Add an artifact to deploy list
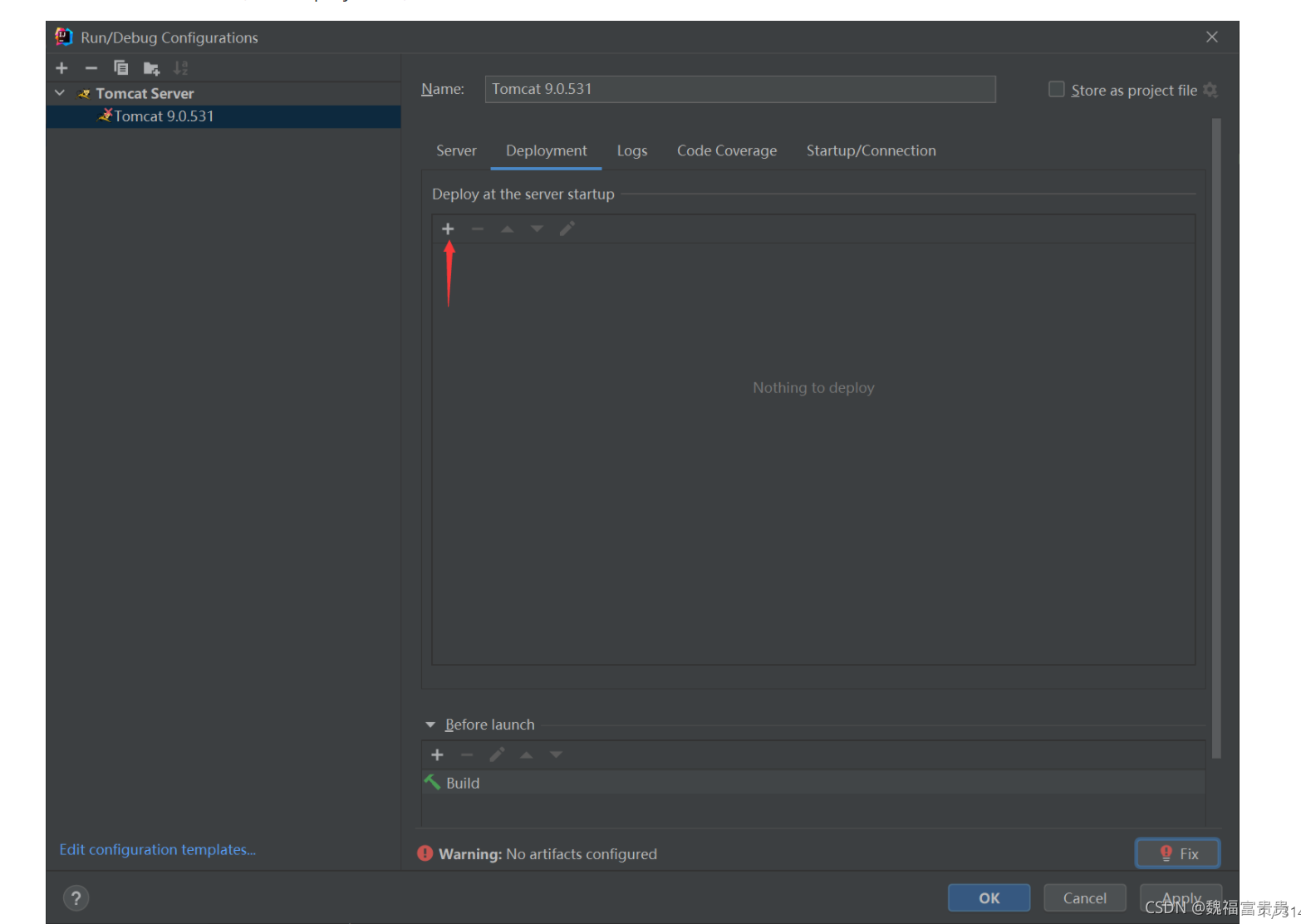The image size is (1301, 924). (448, 229)
